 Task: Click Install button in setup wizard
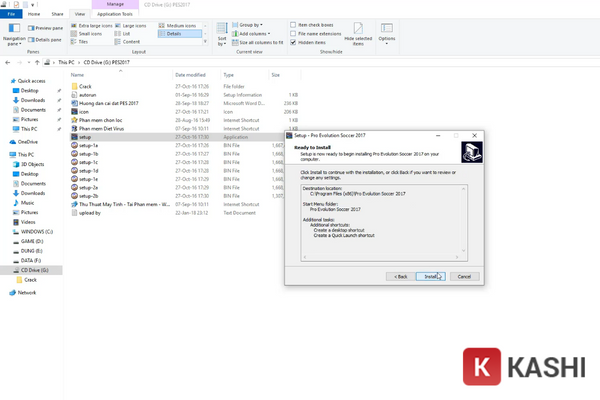coord(429,275)
